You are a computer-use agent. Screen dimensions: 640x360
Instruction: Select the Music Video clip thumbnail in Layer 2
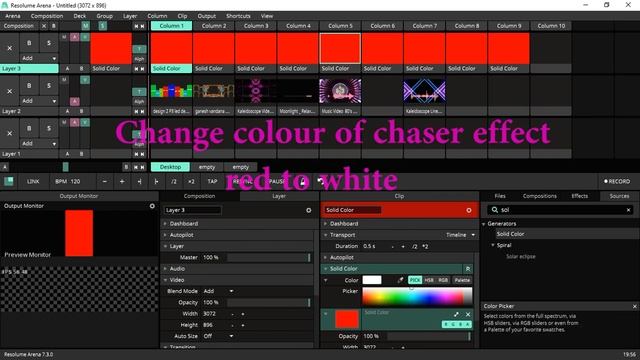tap(340, 91)
